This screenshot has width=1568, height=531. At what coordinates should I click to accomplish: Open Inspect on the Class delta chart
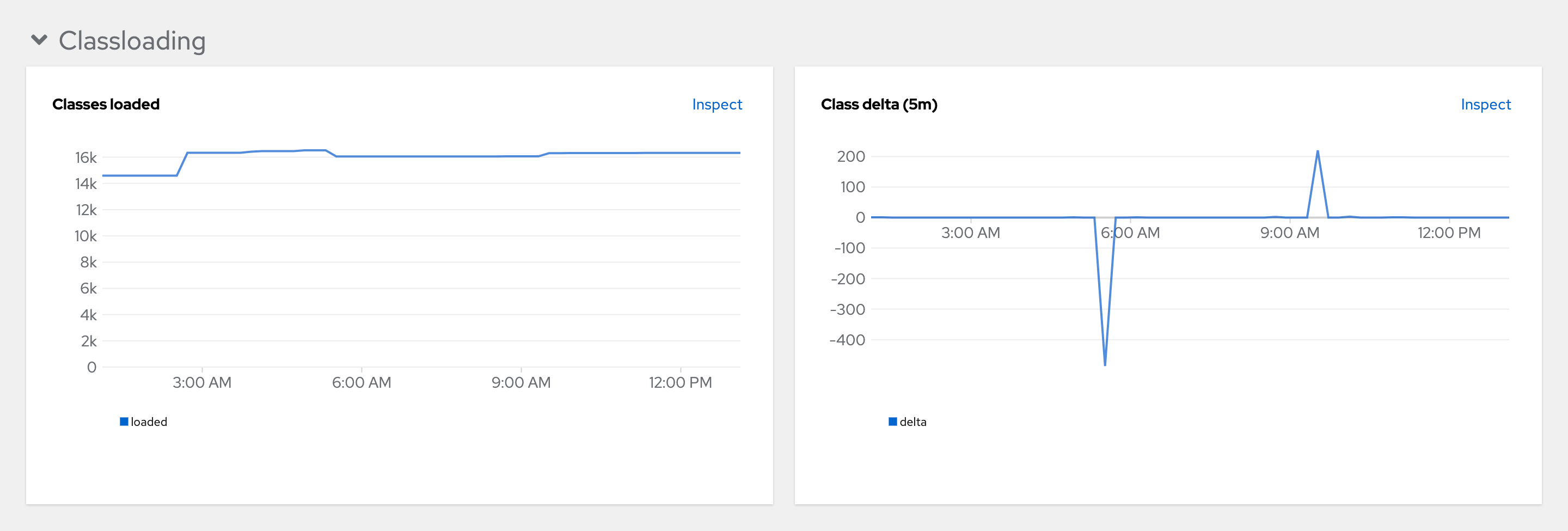click(x=1486, y=104)
